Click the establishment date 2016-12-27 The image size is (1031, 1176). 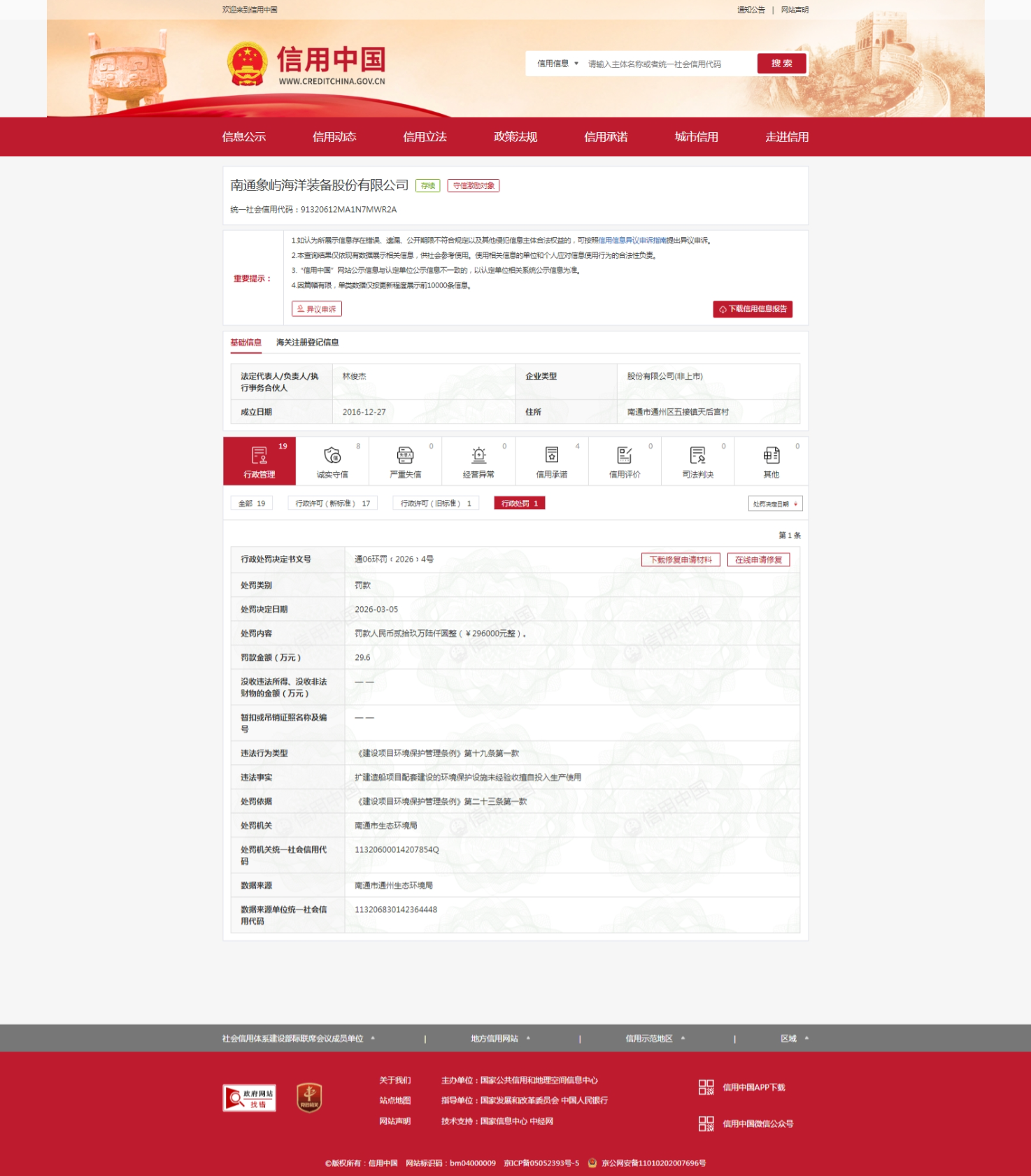tap(364, 413)
